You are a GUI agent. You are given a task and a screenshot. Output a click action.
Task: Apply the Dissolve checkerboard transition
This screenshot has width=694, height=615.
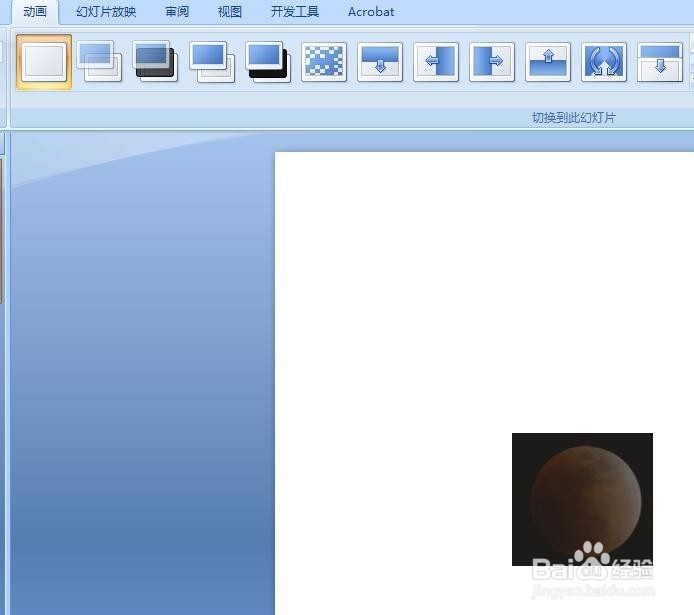pyautogui.click(x=324, y=62)
